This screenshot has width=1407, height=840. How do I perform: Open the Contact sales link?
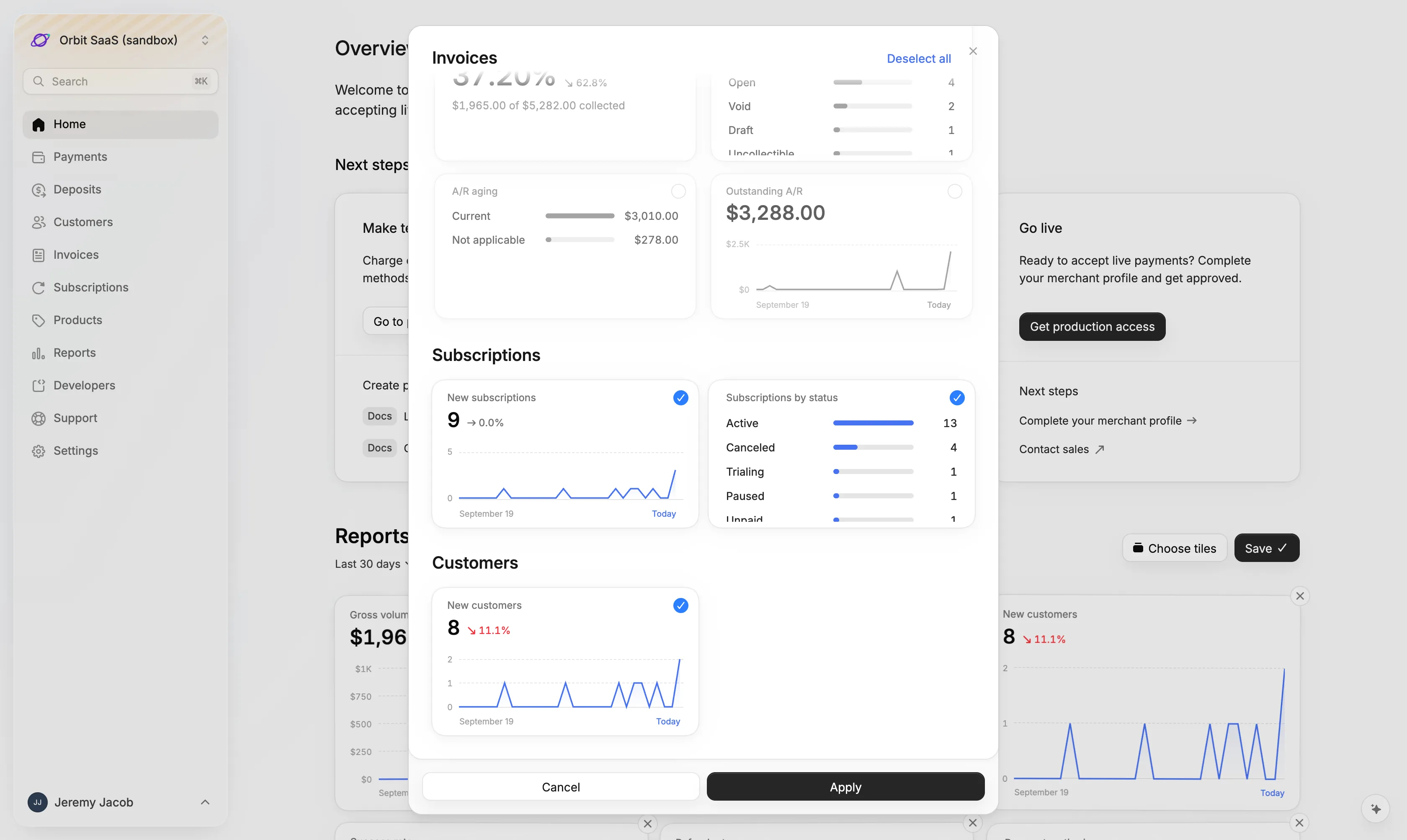point(1061,449)
